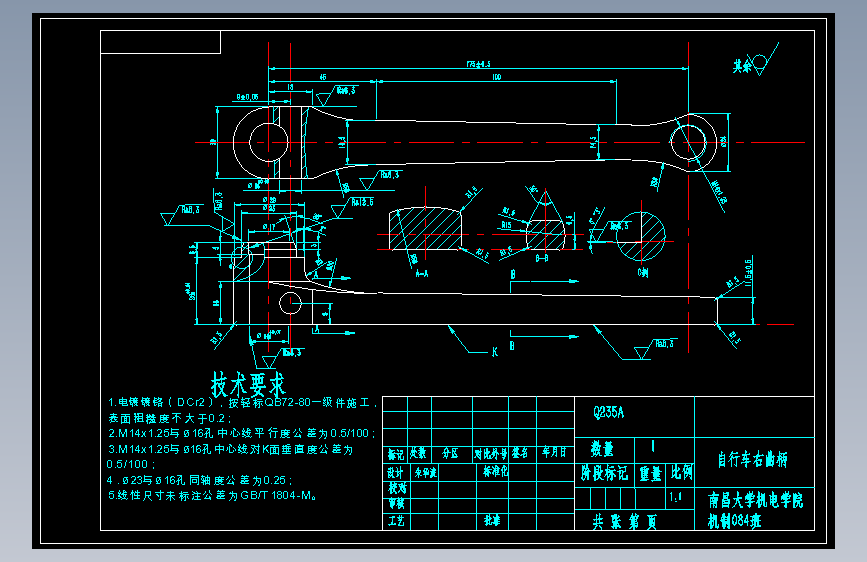The height and width of the screenshot is (562, 867).
Task: Click the "Ra12.5" roughness annotation
Action: click(362, 202)
